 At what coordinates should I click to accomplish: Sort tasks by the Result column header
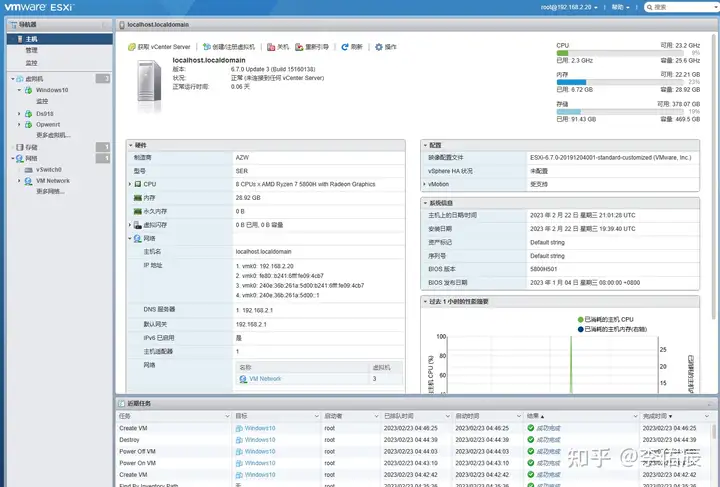(581, 416)
